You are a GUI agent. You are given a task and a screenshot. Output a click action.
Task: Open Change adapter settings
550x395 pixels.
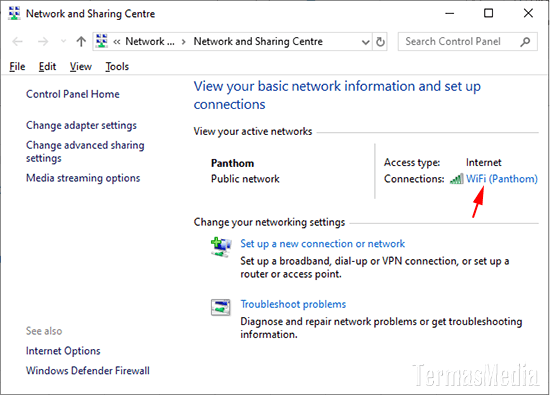click(x=81, y=125)
